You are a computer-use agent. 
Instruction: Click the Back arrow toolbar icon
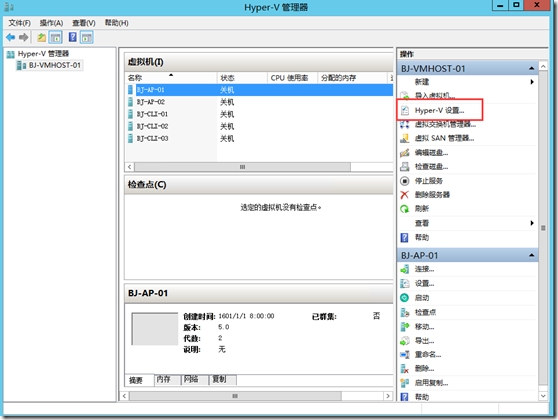(11, 37)
